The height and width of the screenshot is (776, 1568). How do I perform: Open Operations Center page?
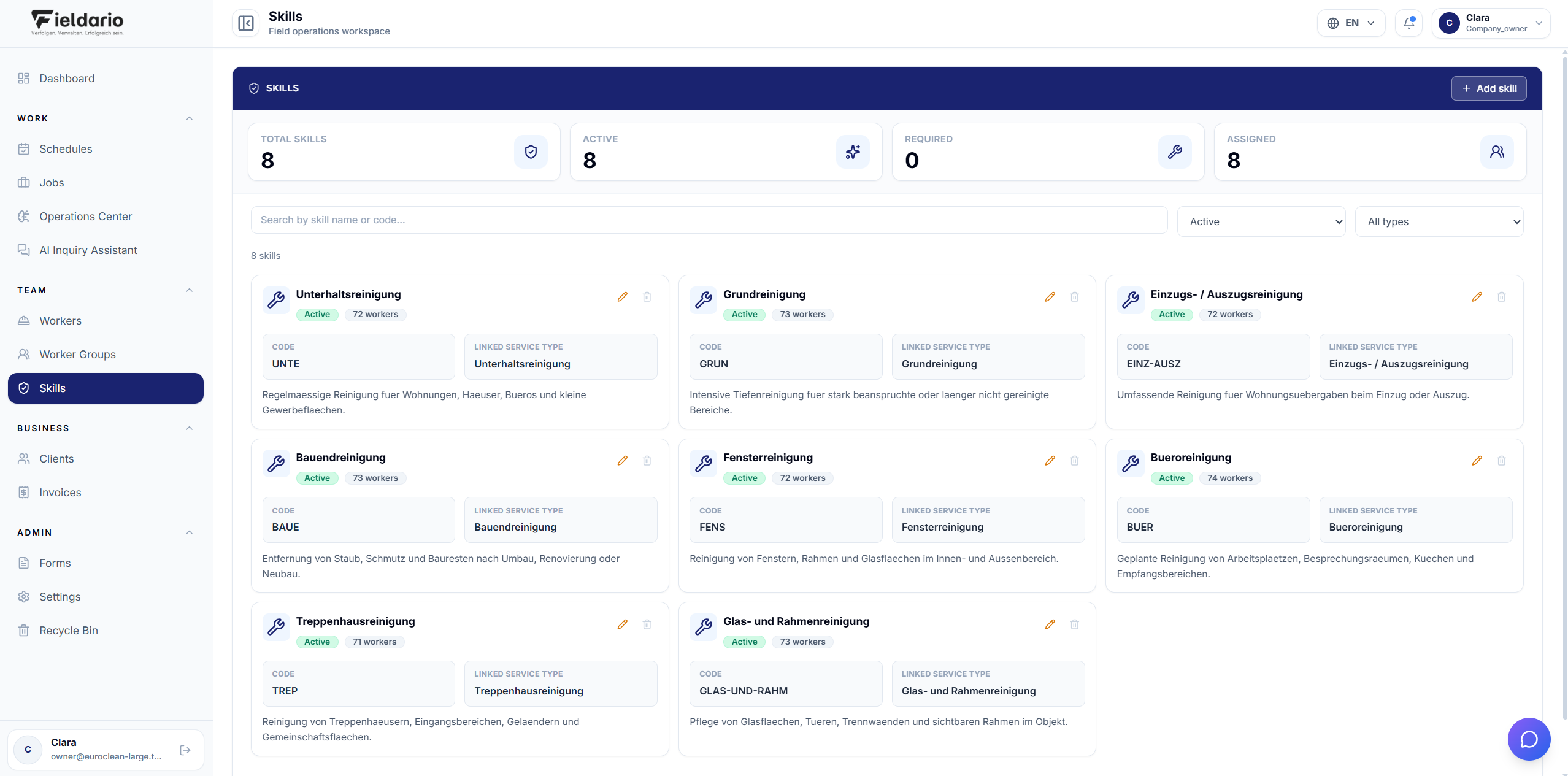[106, 217]
